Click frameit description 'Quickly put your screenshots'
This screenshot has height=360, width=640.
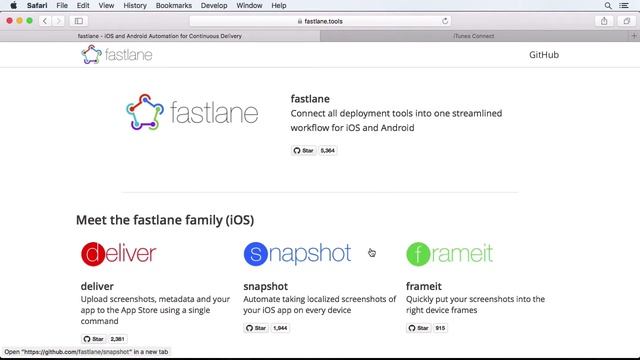coord(475,304)
